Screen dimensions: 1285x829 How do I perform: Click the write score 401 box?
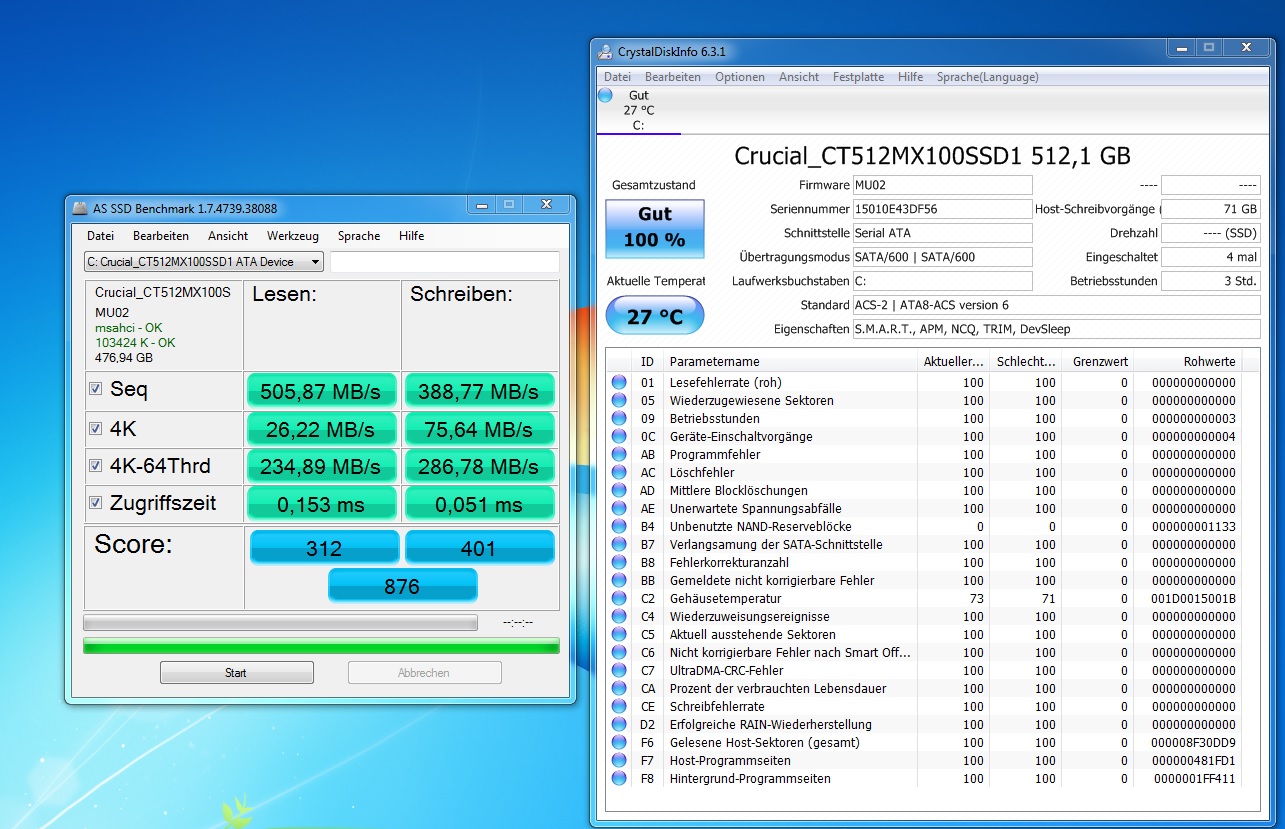click(480, 548)
